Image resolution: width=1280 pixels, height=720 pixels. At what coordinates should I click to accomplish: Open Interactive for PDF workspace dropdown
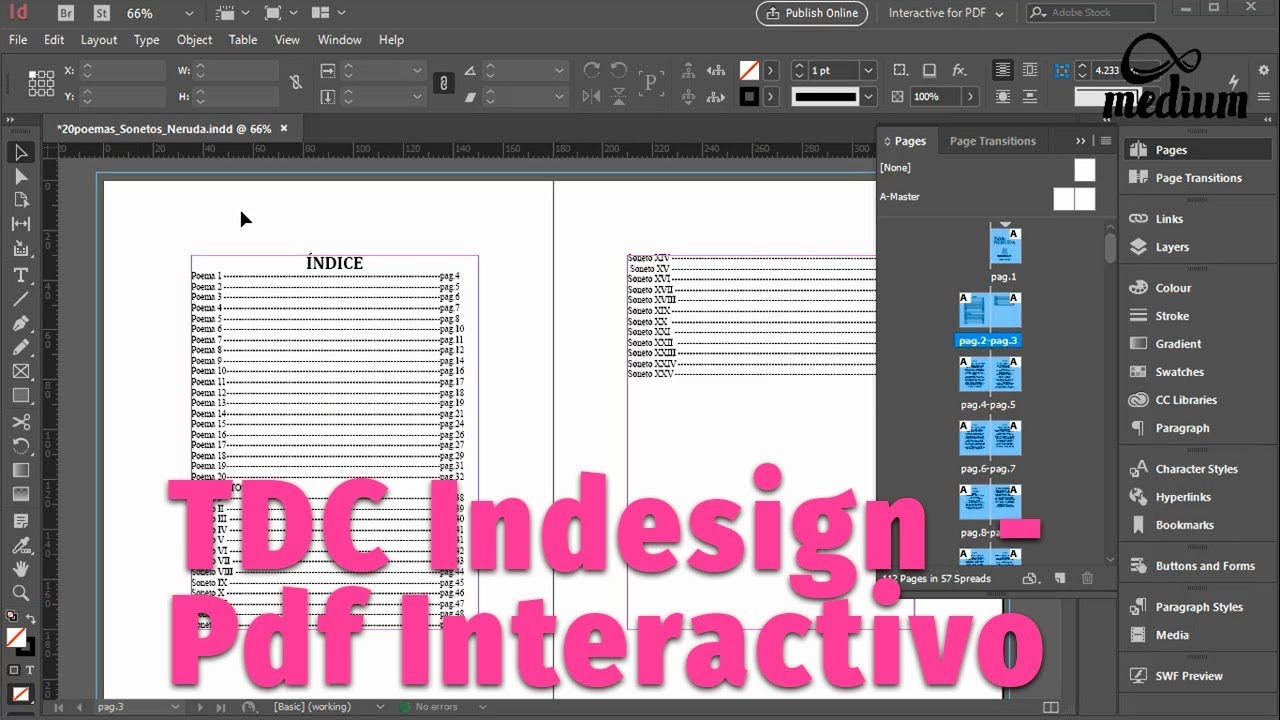coord(946,13)
